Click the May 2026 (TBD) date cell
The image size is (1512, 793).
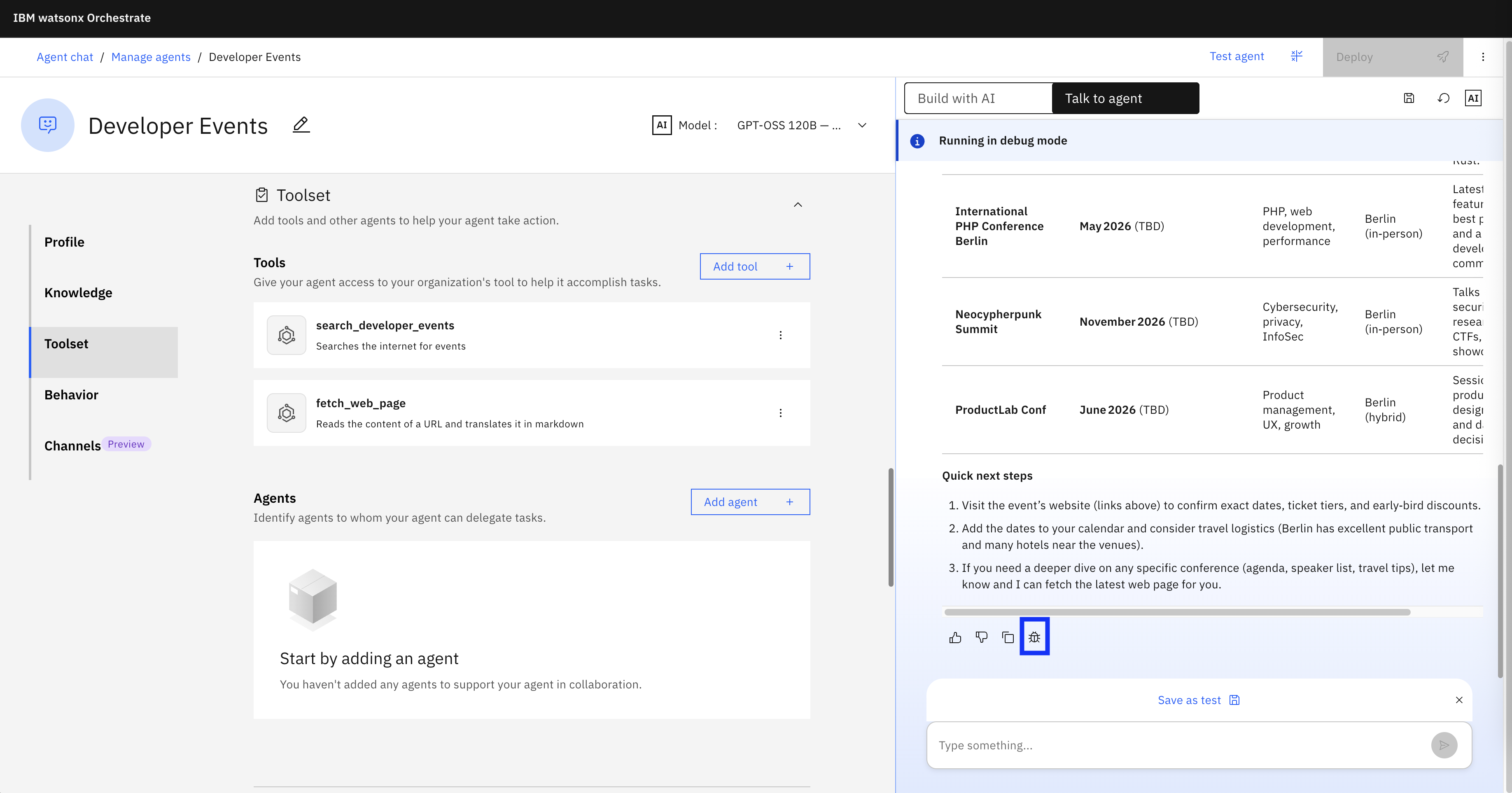coord(1121,226)
